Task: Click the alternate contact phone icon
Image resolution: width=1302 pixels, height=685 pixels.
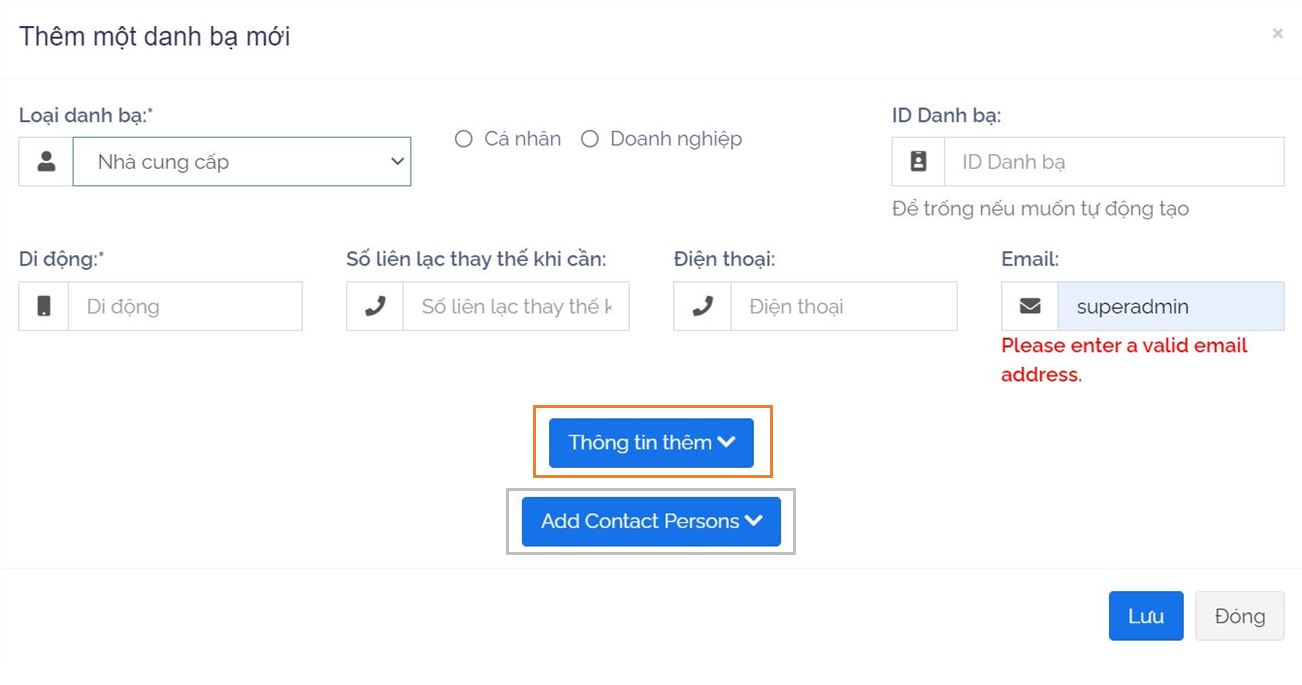Action: (375, 307)
